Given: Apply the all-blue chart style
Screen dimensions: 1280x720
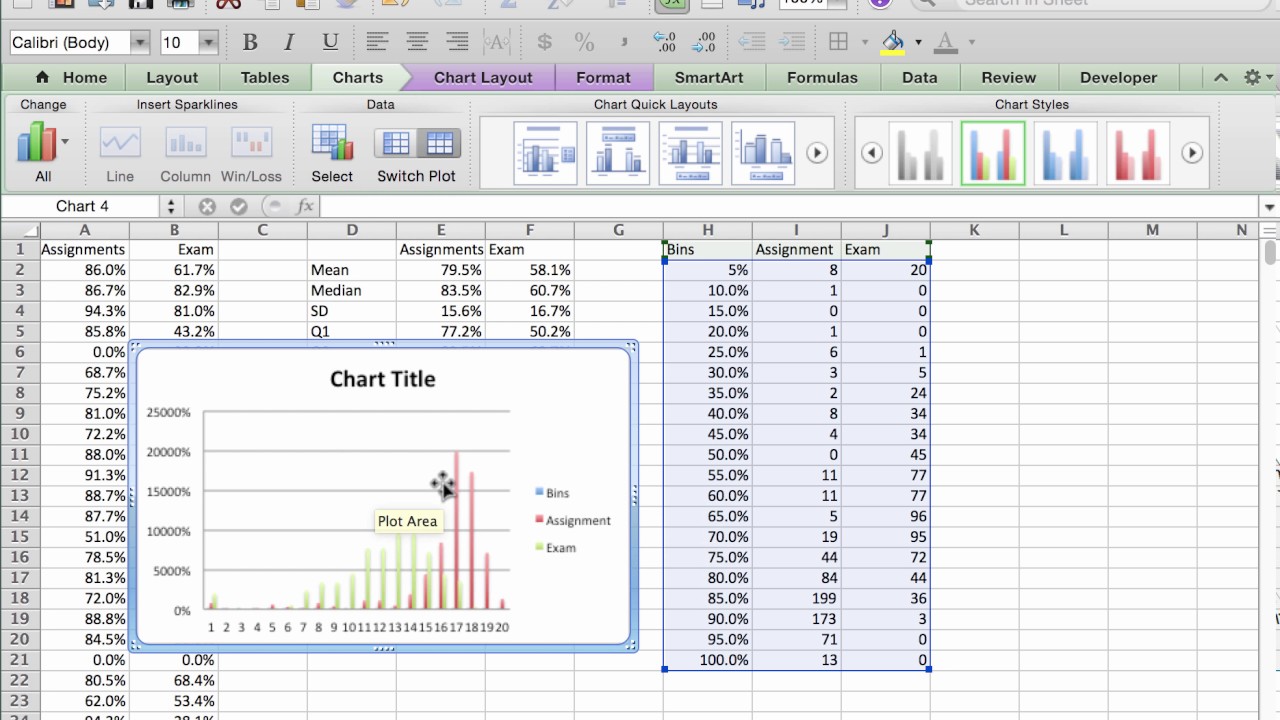Looking at the screenshot, I should (1065, 153).
